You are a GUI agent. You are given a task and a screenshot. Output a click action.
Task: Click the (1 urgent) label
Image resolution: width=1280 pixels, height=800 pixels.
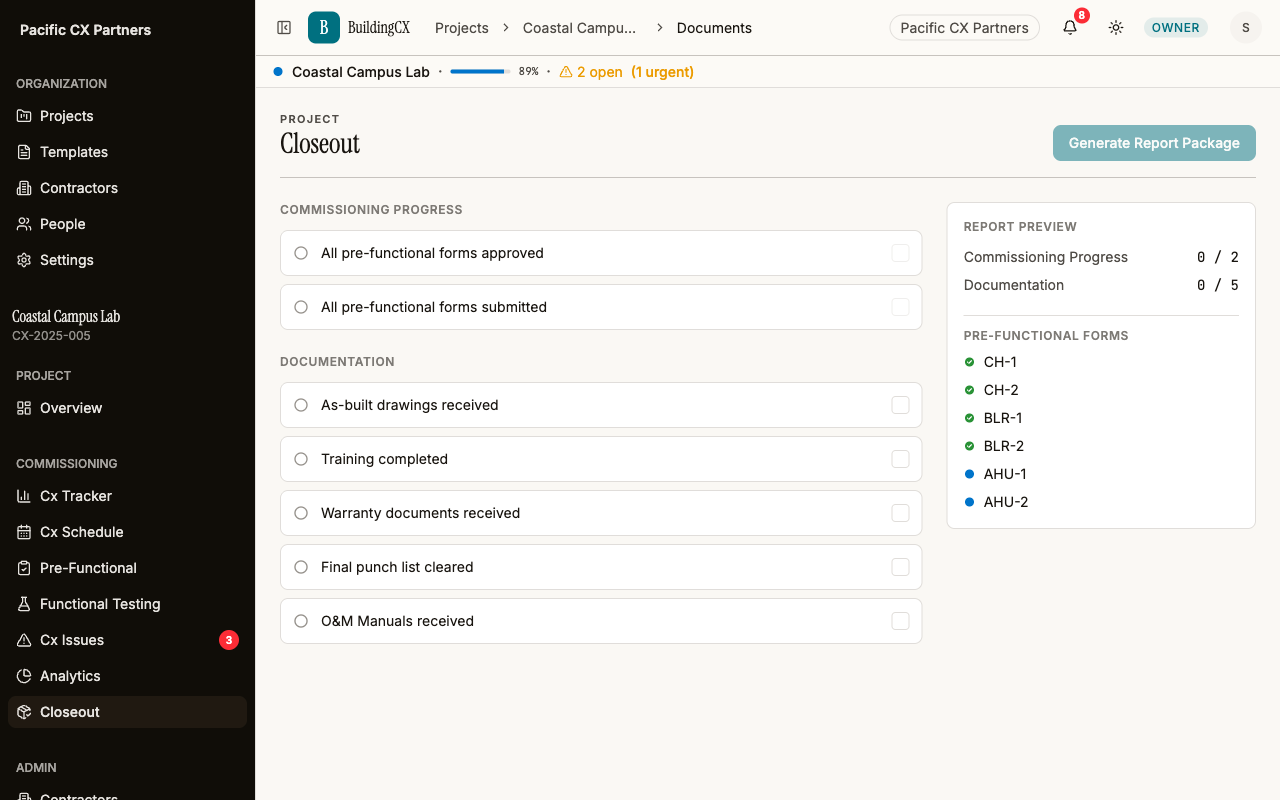pos(662,72)
